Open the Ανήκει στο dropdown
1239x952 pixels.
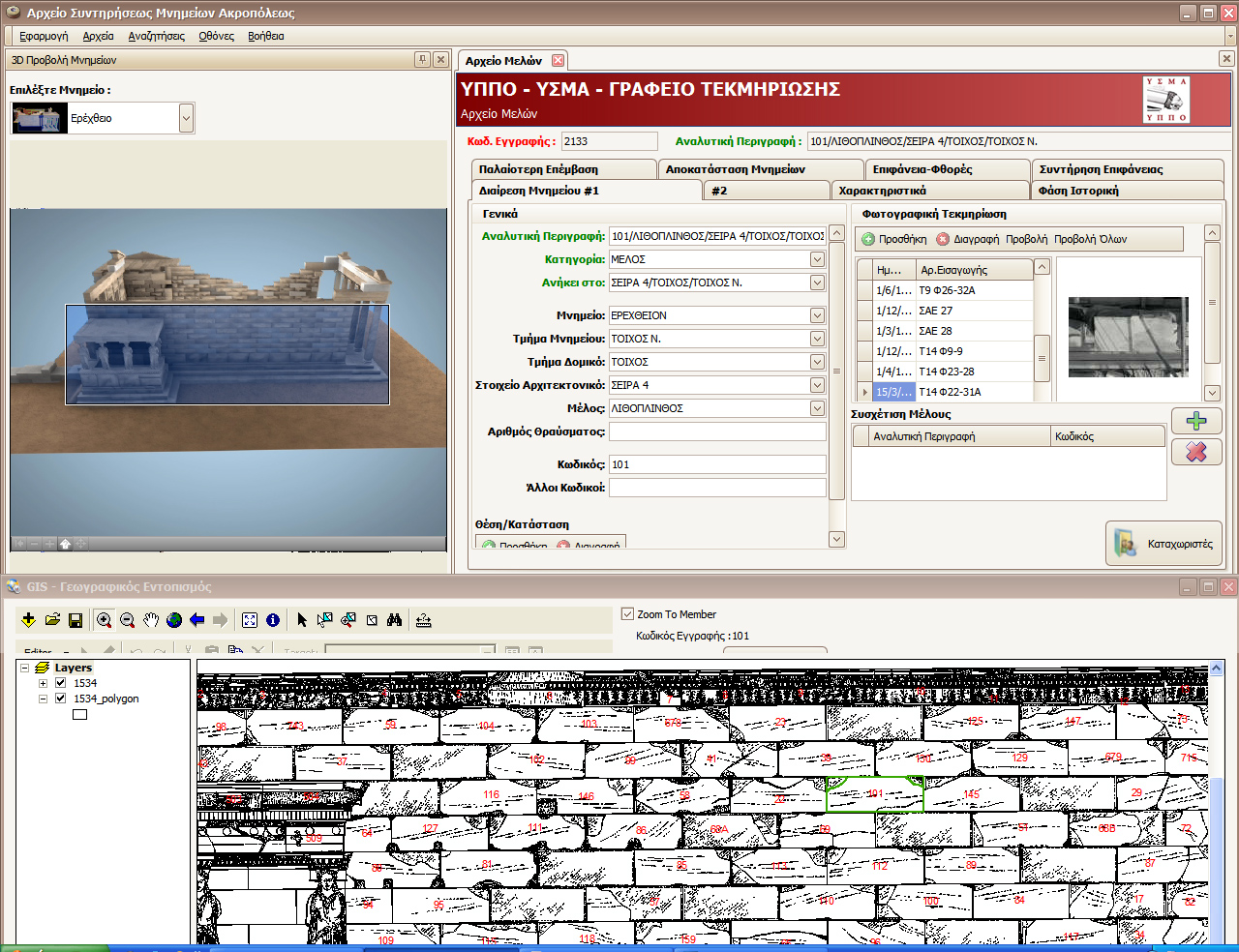(817, 283)
